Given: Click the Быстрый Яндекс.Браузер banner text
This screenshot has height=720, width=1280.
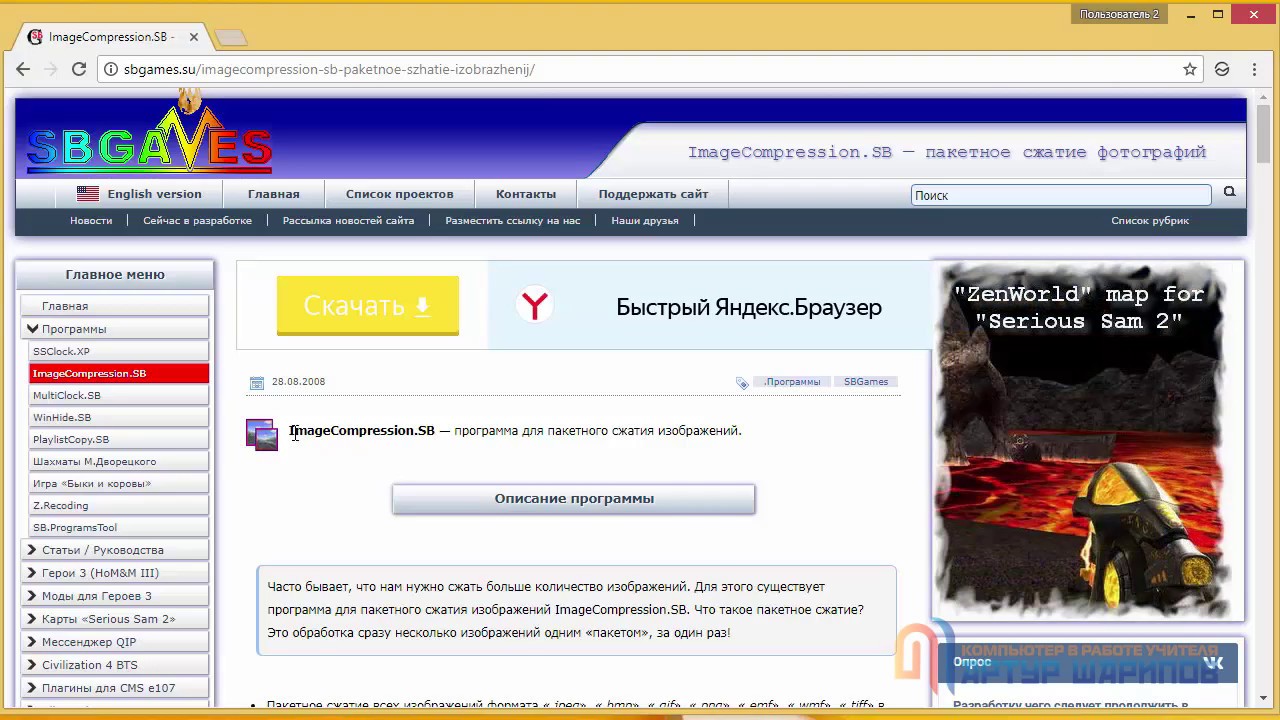Looking at the screenshot, I should (749, 307).
